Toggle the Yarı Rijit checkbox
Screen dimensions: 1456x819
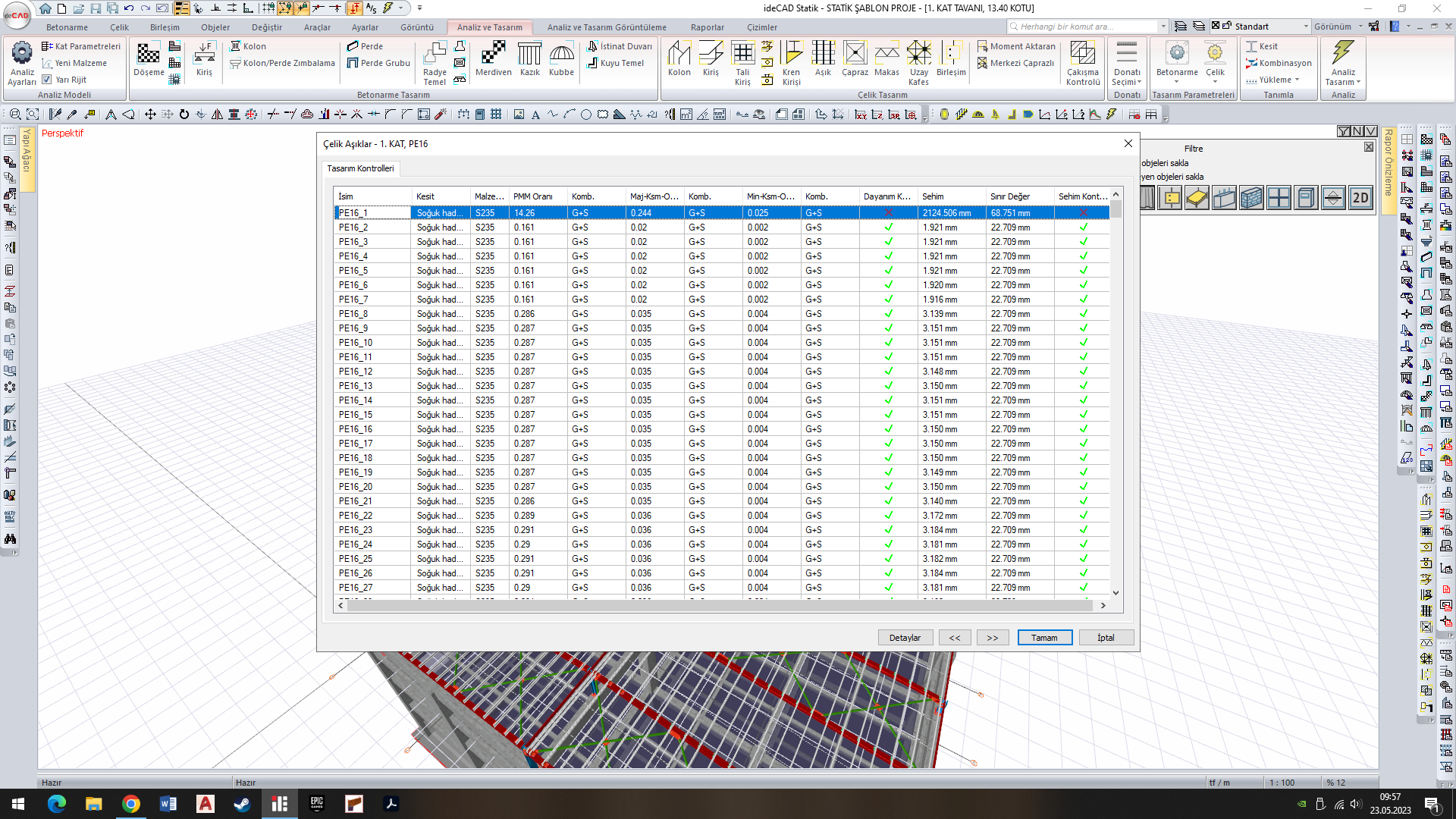[x=47, y=79]
